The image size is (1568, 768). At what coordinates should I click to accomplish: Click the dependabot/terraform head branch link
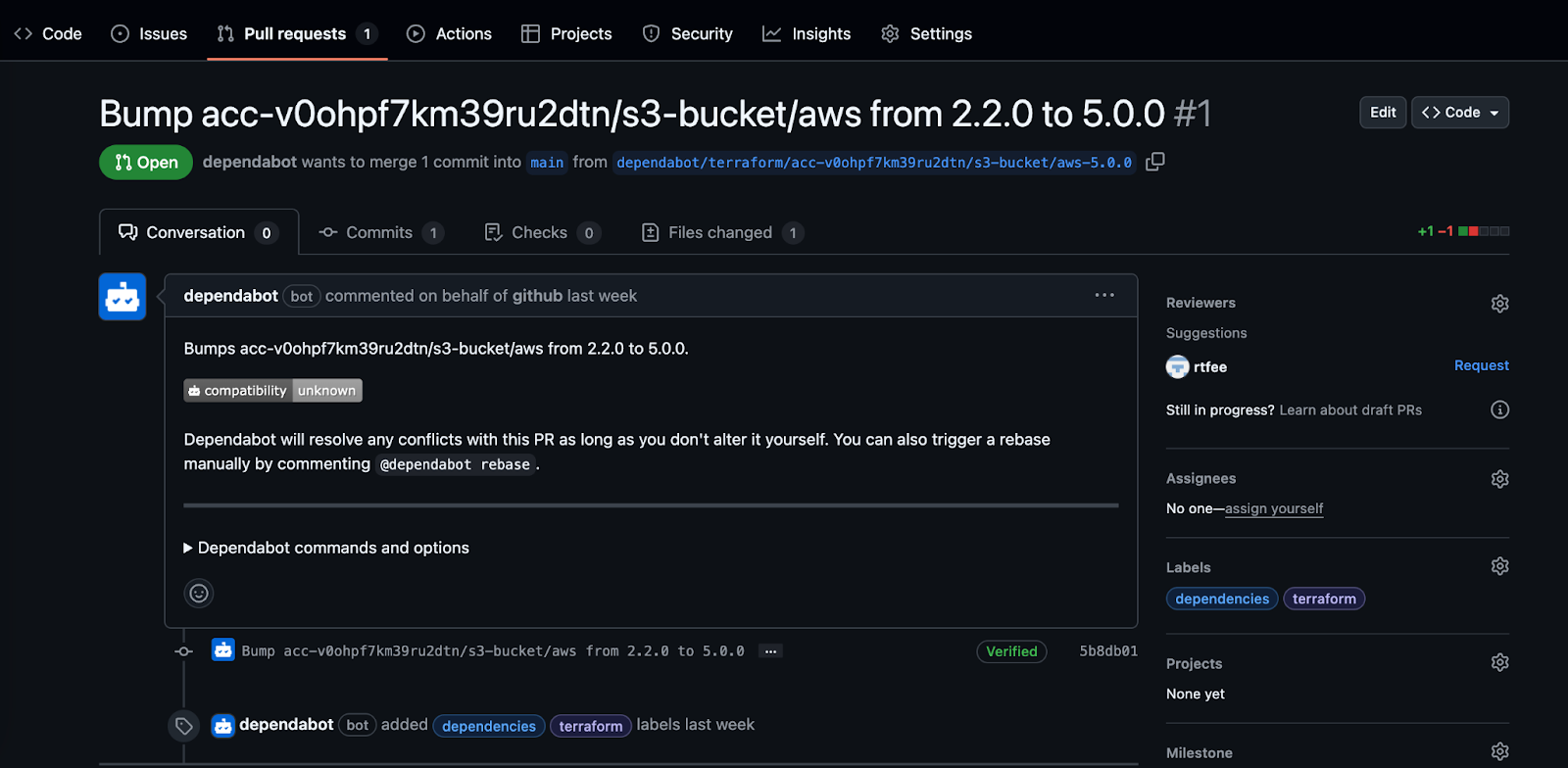874,163
